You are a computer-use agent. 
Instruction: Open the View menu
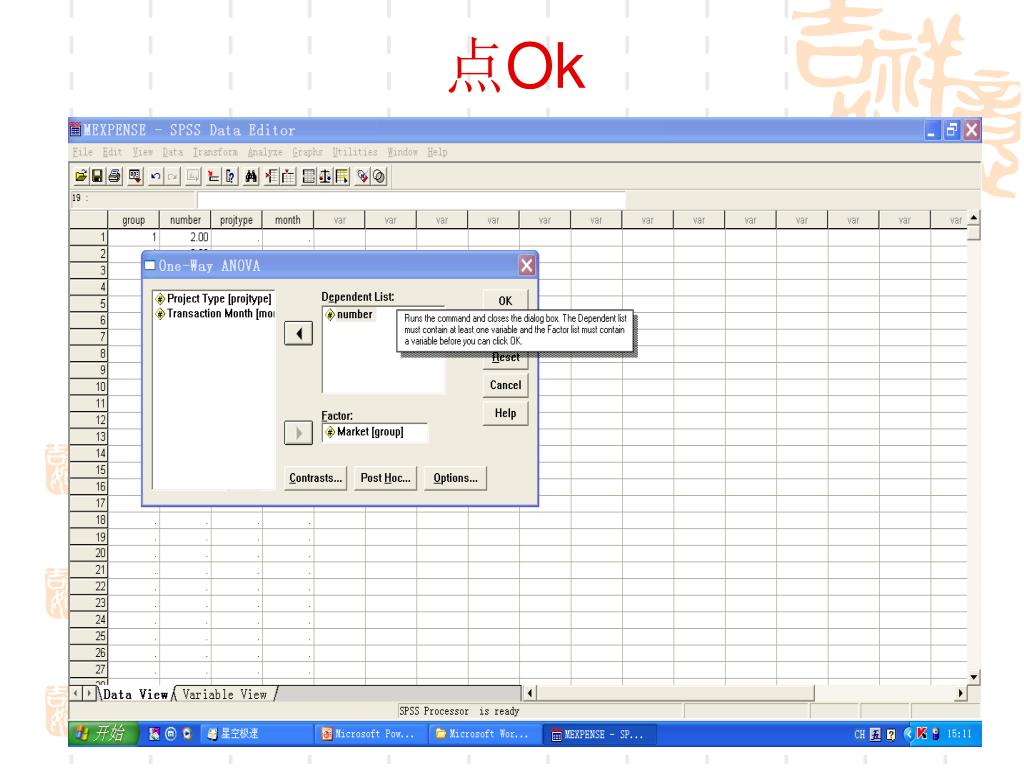coord(142,152)
